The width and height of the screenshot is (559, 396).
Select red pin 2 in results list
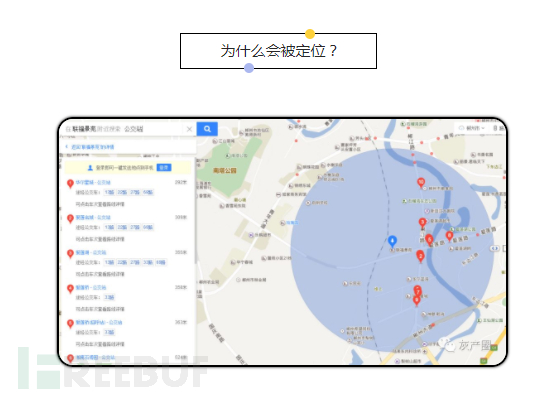click(70, 218)
